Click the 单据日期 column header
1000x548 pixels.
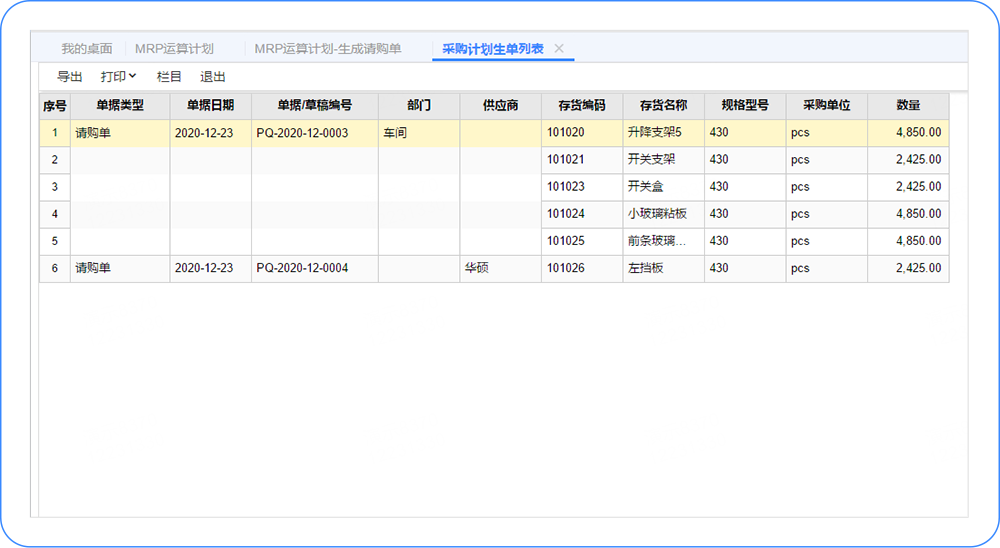pos(210,105)
